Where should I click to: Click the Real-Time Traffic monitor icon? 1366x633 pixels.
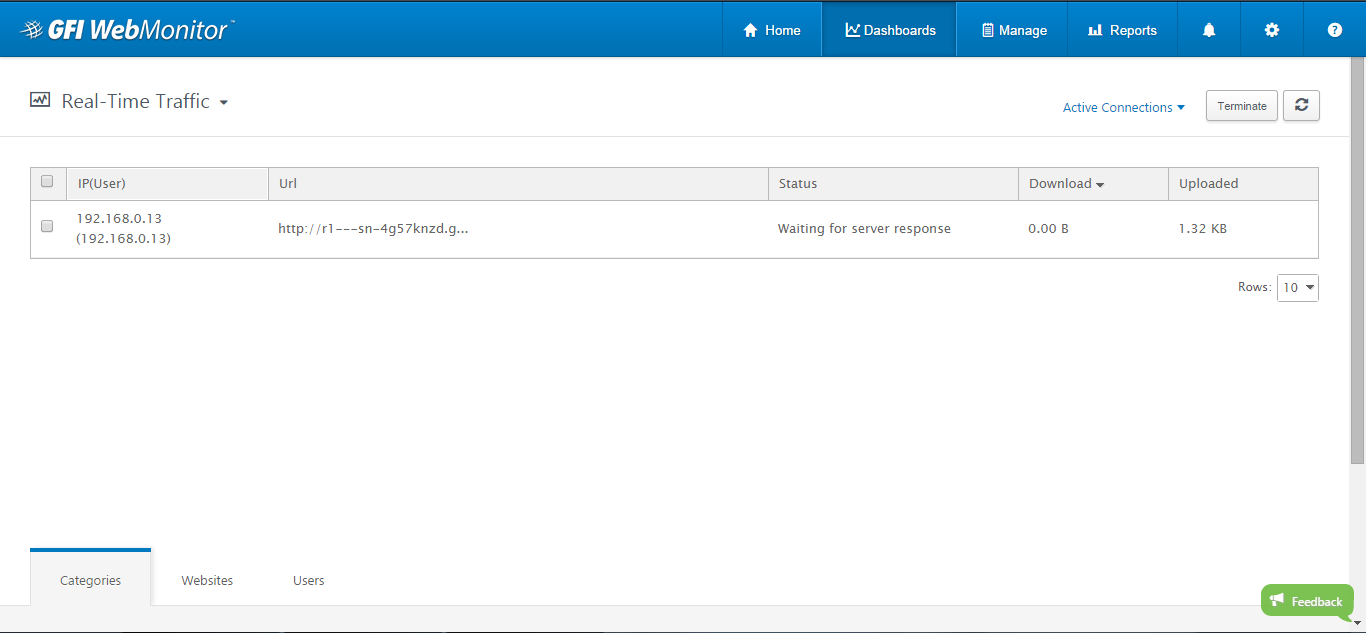[x=40, y=100]
